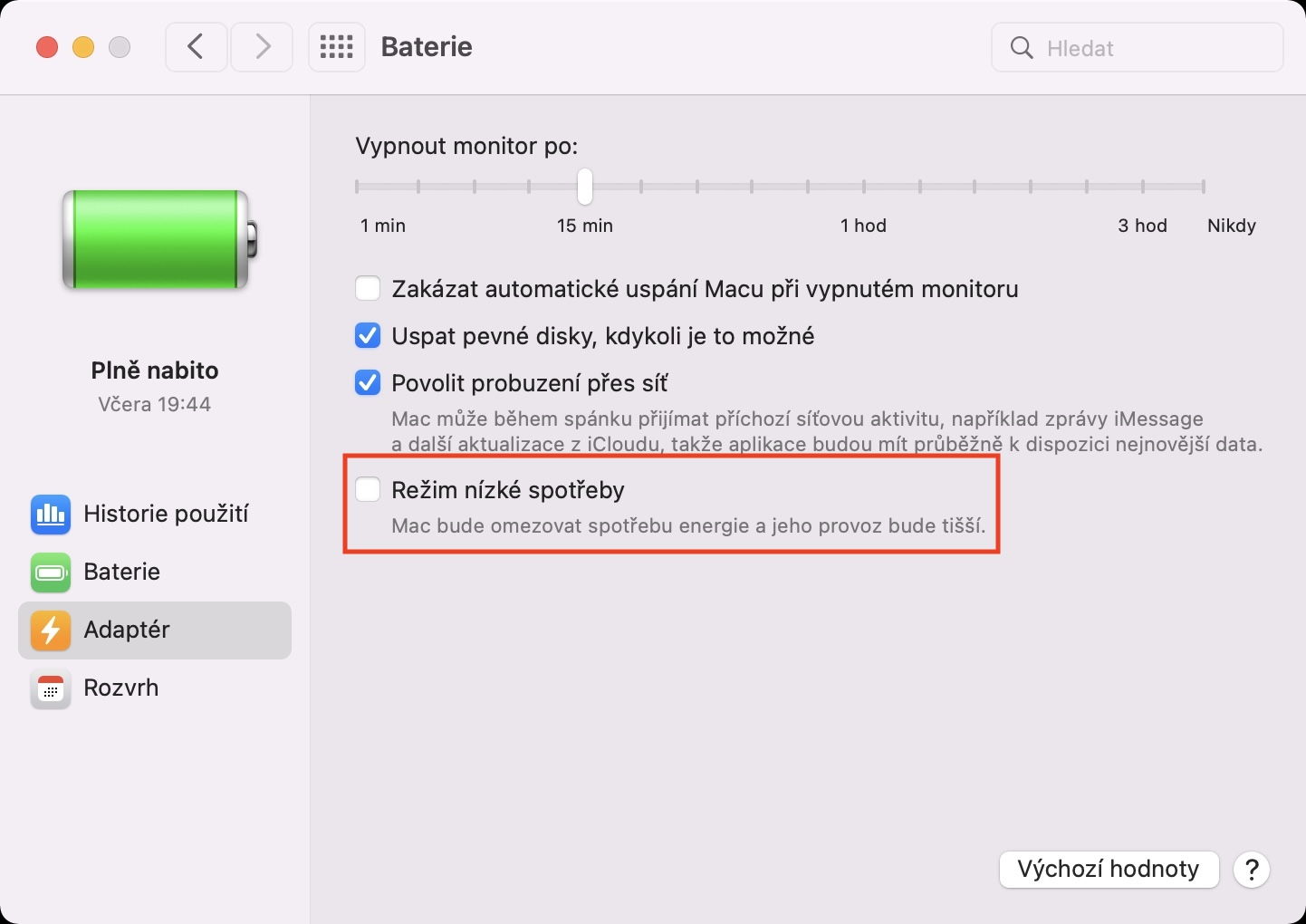Go forward with right arrow
1306x924 pixels.
(262, 47)
